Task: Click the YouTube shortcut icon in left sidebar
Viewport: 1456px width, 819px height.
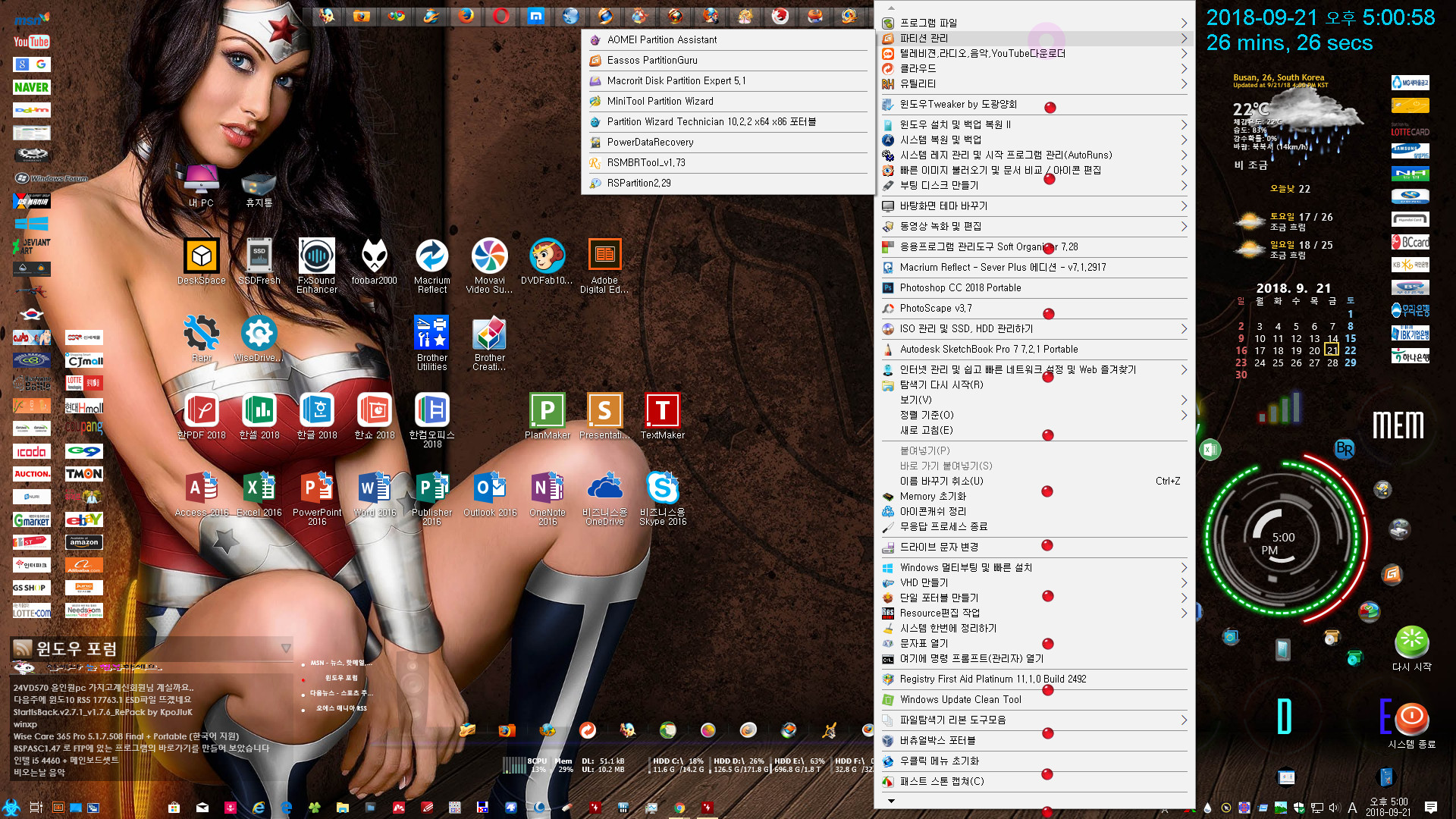Action: click(x=31, y=42)
